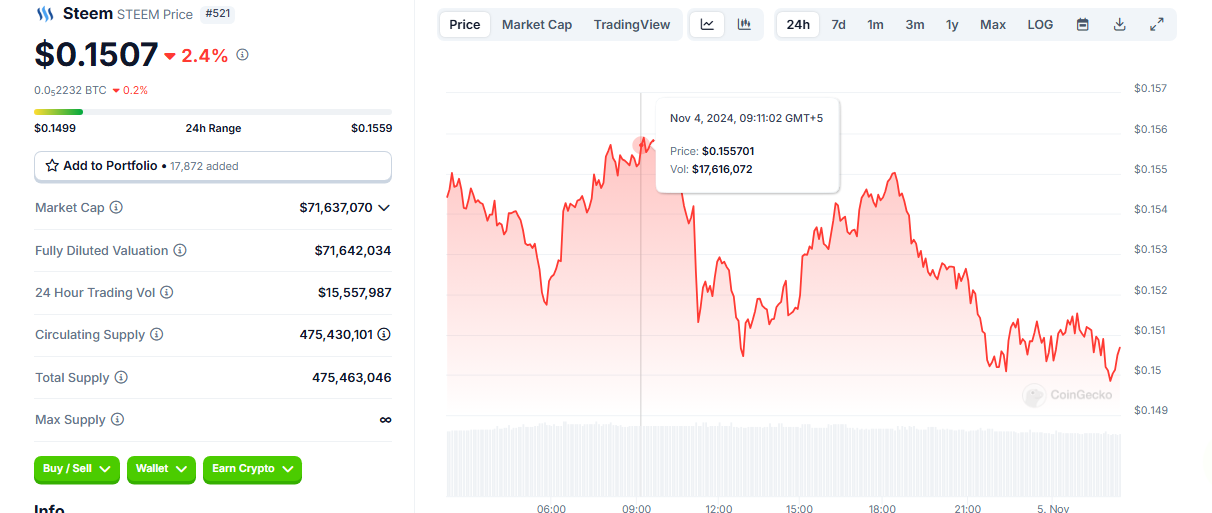Expand the chart to fullscreen
Image resolution: width=1212 pixels, height=513 pixels.
tap(1157, 24)
